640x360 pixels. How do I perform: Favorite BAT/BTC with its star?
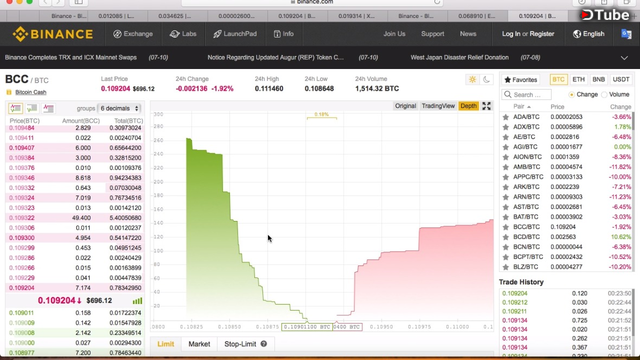(506, 217)
